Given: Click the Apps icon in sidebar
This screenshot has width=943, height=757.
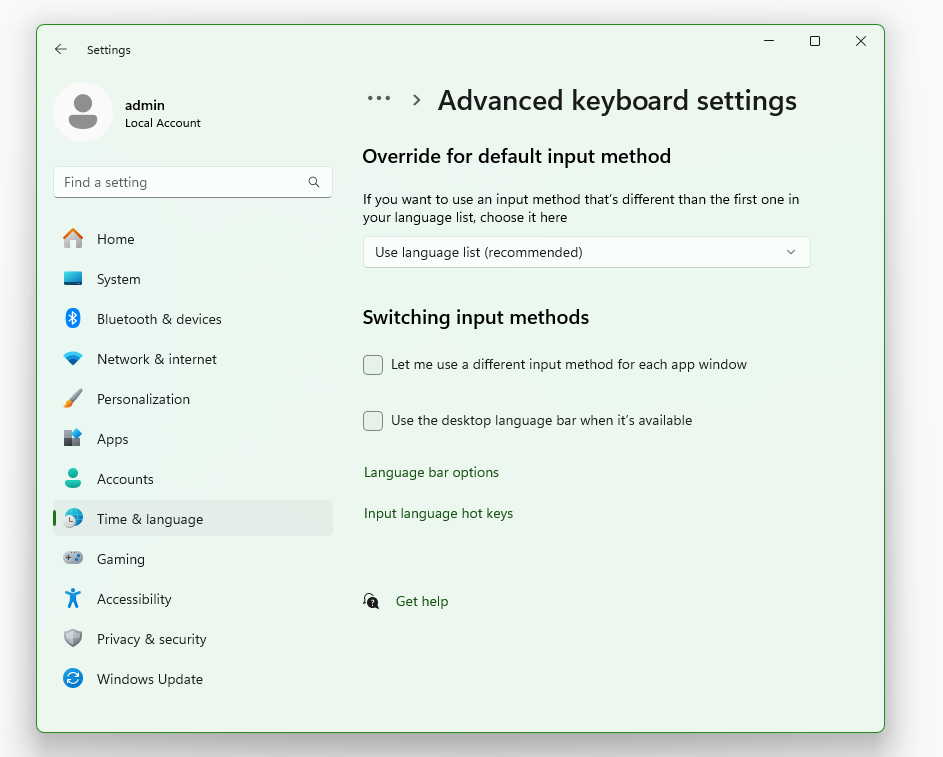Looking at the screenshot, I should pos(73,438).
